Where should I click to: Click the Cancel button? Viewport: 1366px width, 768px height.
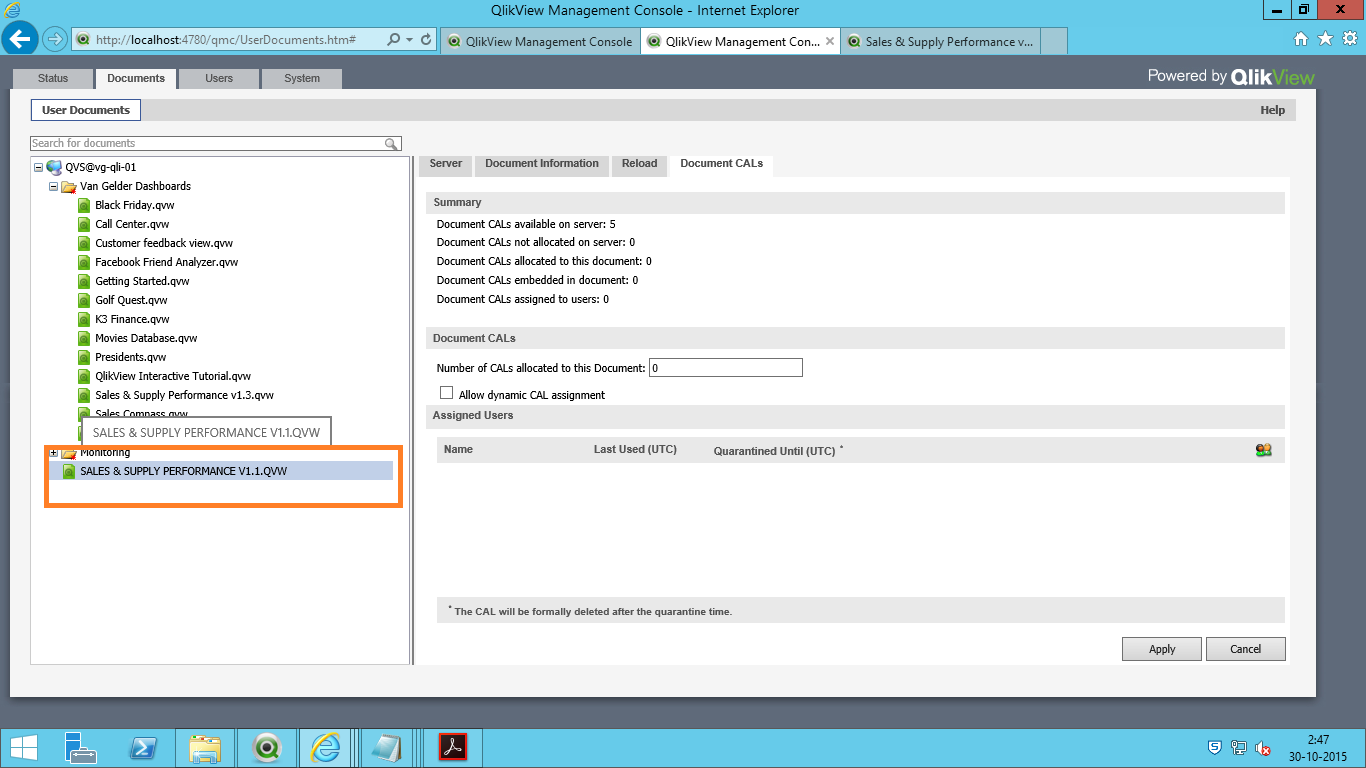(1246, 649)
